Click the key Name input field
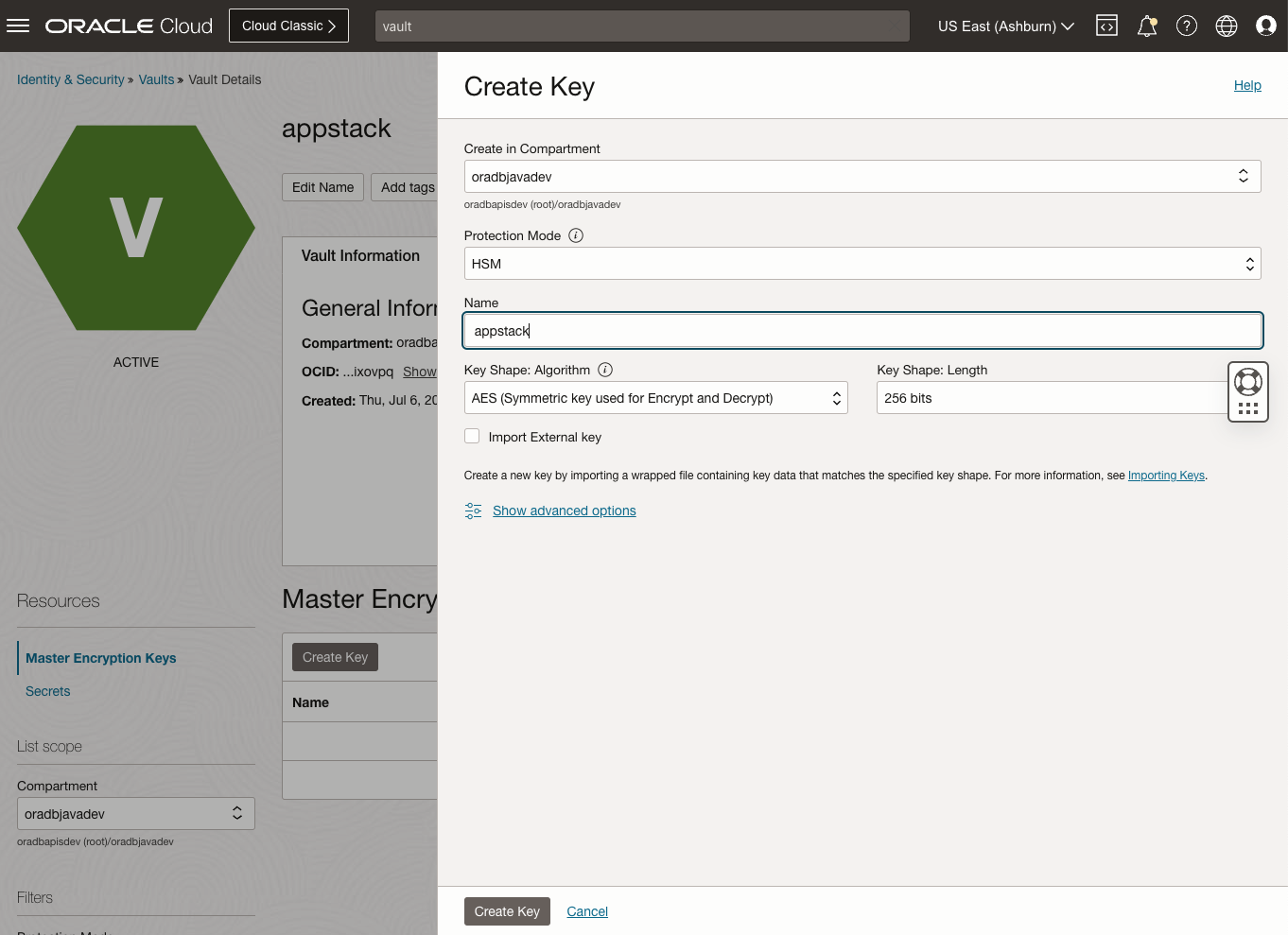Viewport: 1288px width, 935px height. click(x=862, y=331)
